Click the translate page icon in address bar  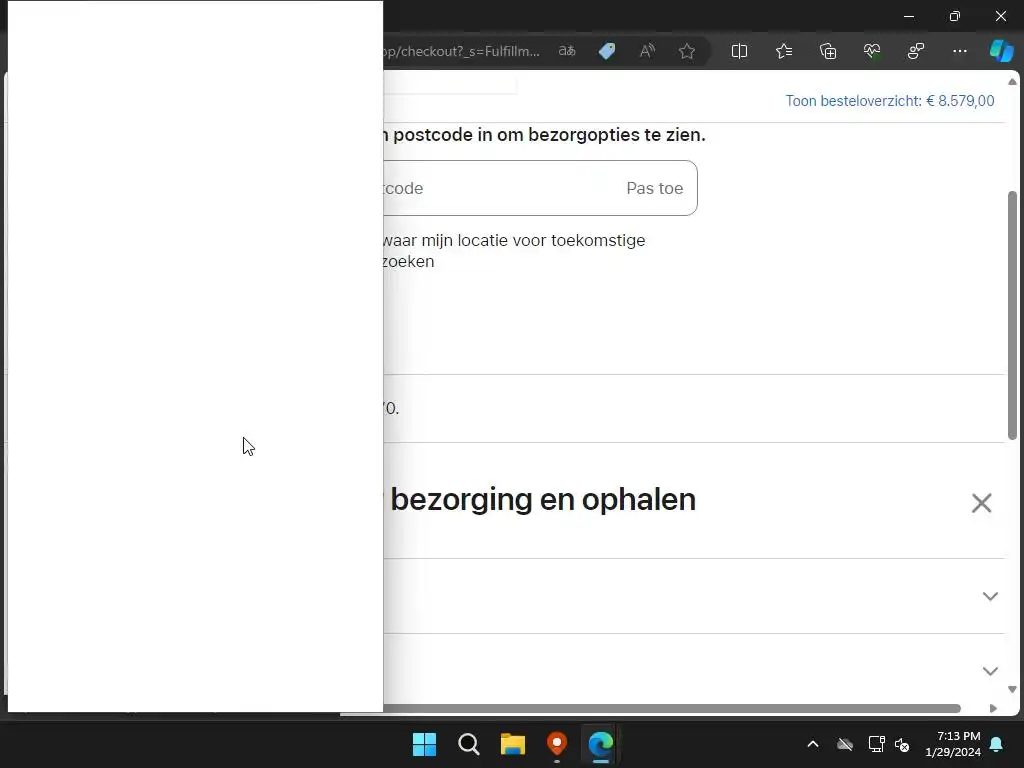pos(567,51)
